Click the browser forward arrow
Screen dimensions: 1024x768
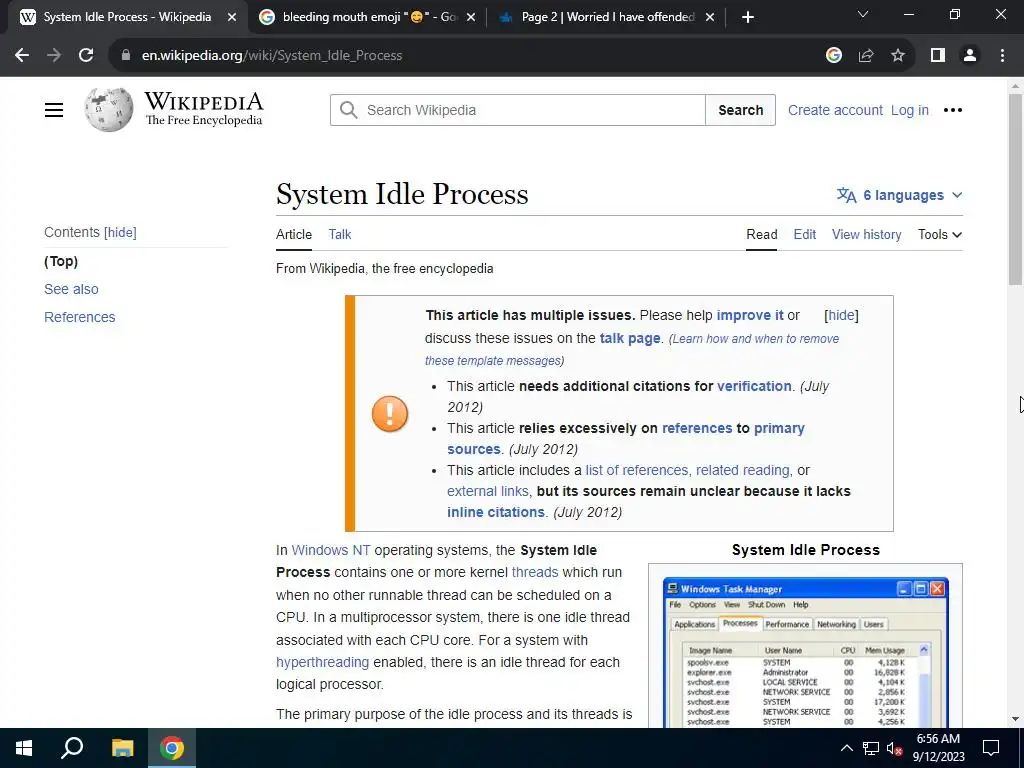(x=54, y=56)
